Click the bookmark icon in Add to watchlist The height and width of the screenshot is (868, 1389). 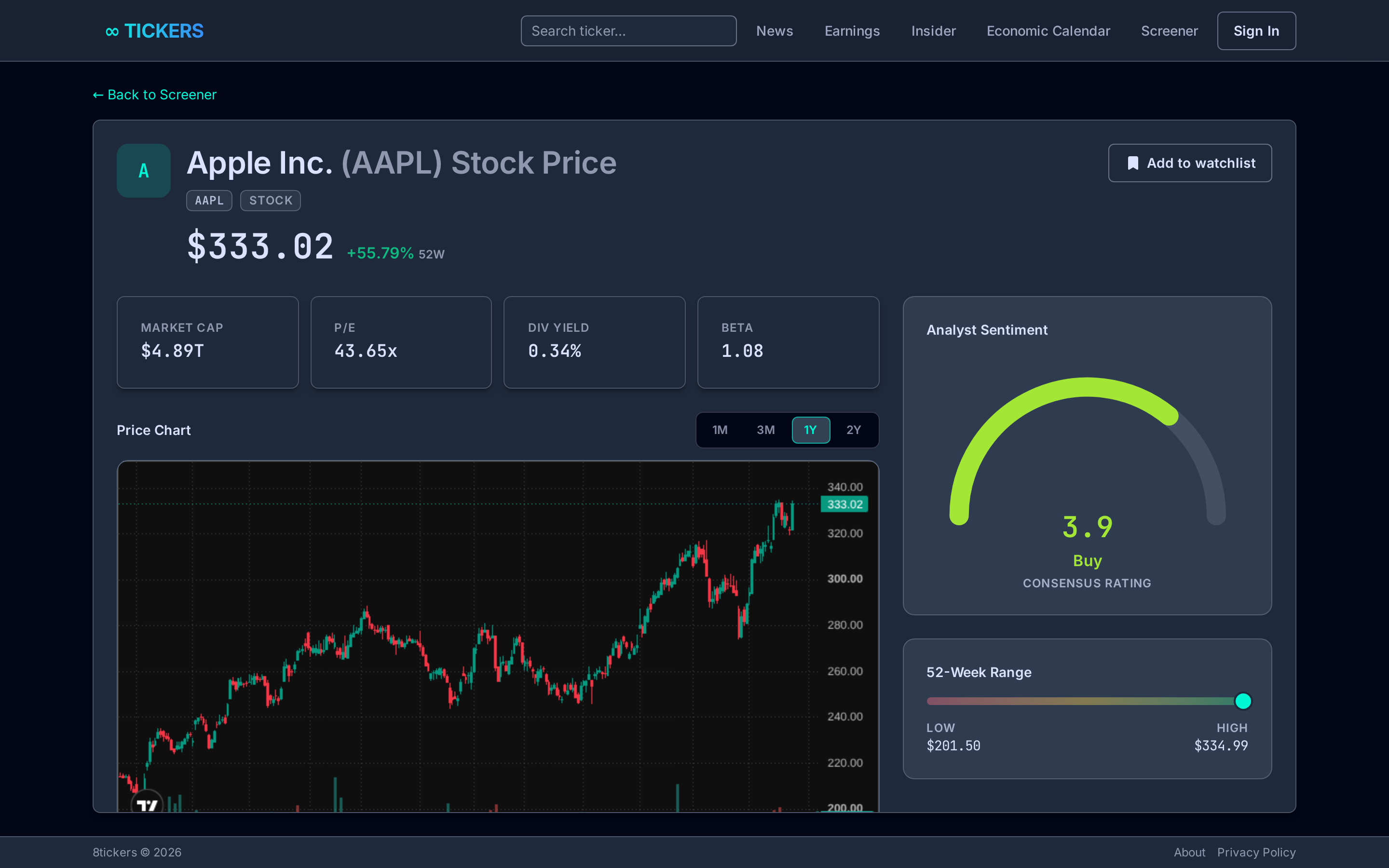tap(1133, 163)
